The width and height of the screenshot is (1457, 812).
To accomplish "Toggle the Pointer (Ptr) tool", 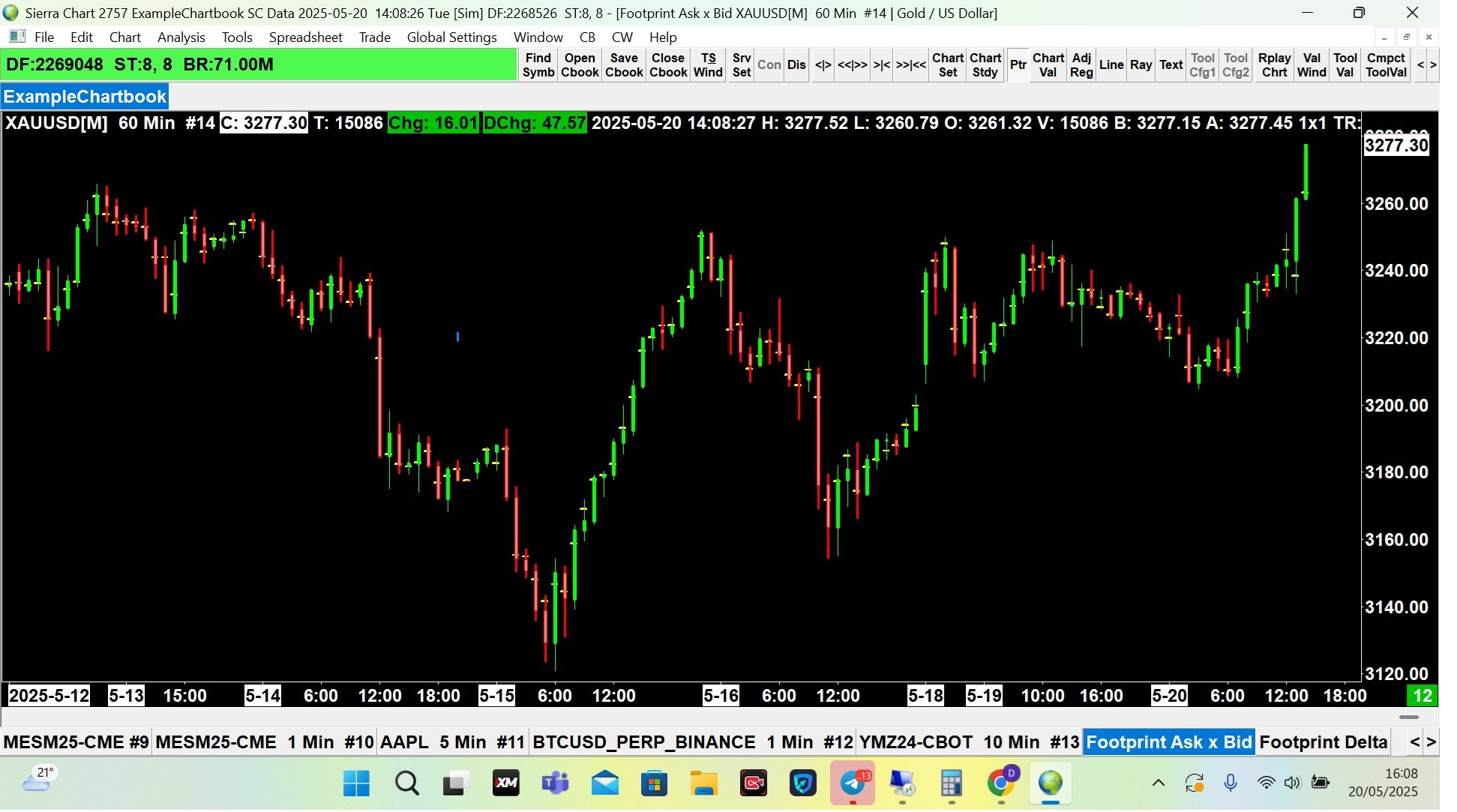I will 1018,65.
